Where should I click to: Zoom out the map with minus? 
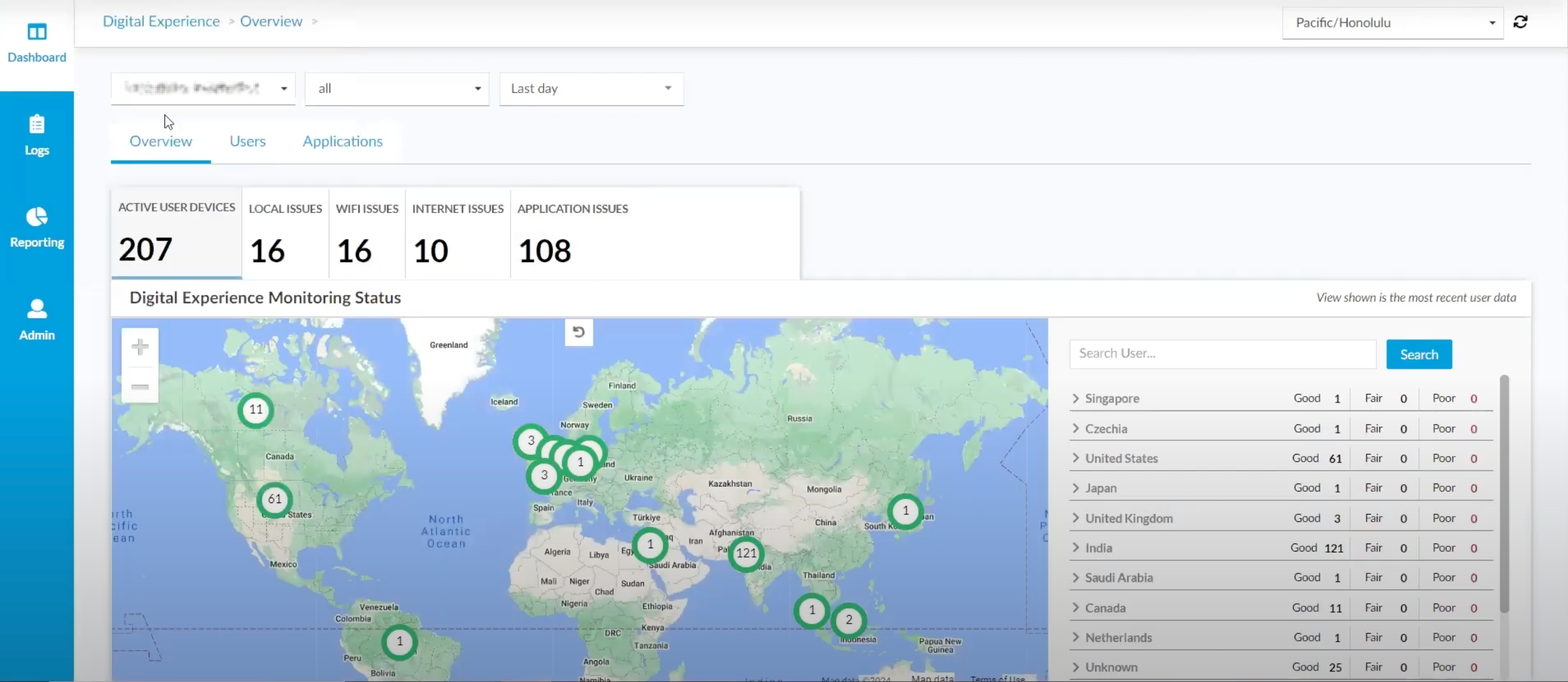[140, 387]
